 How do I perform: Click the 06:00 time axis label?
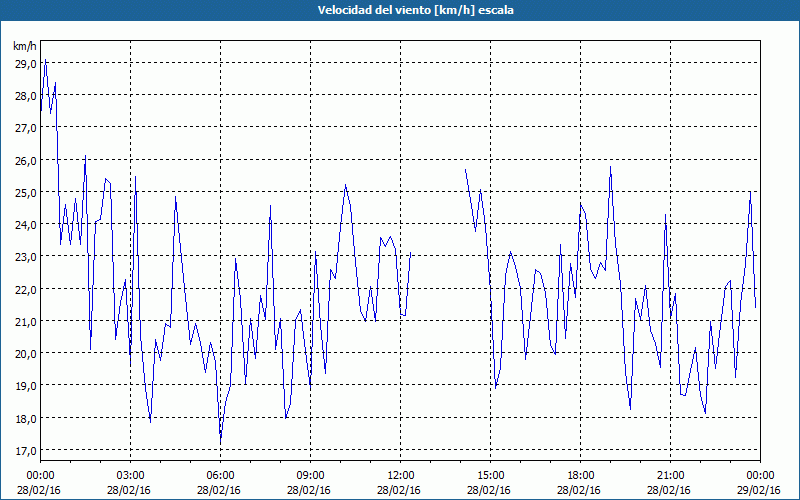pos(220,476)
